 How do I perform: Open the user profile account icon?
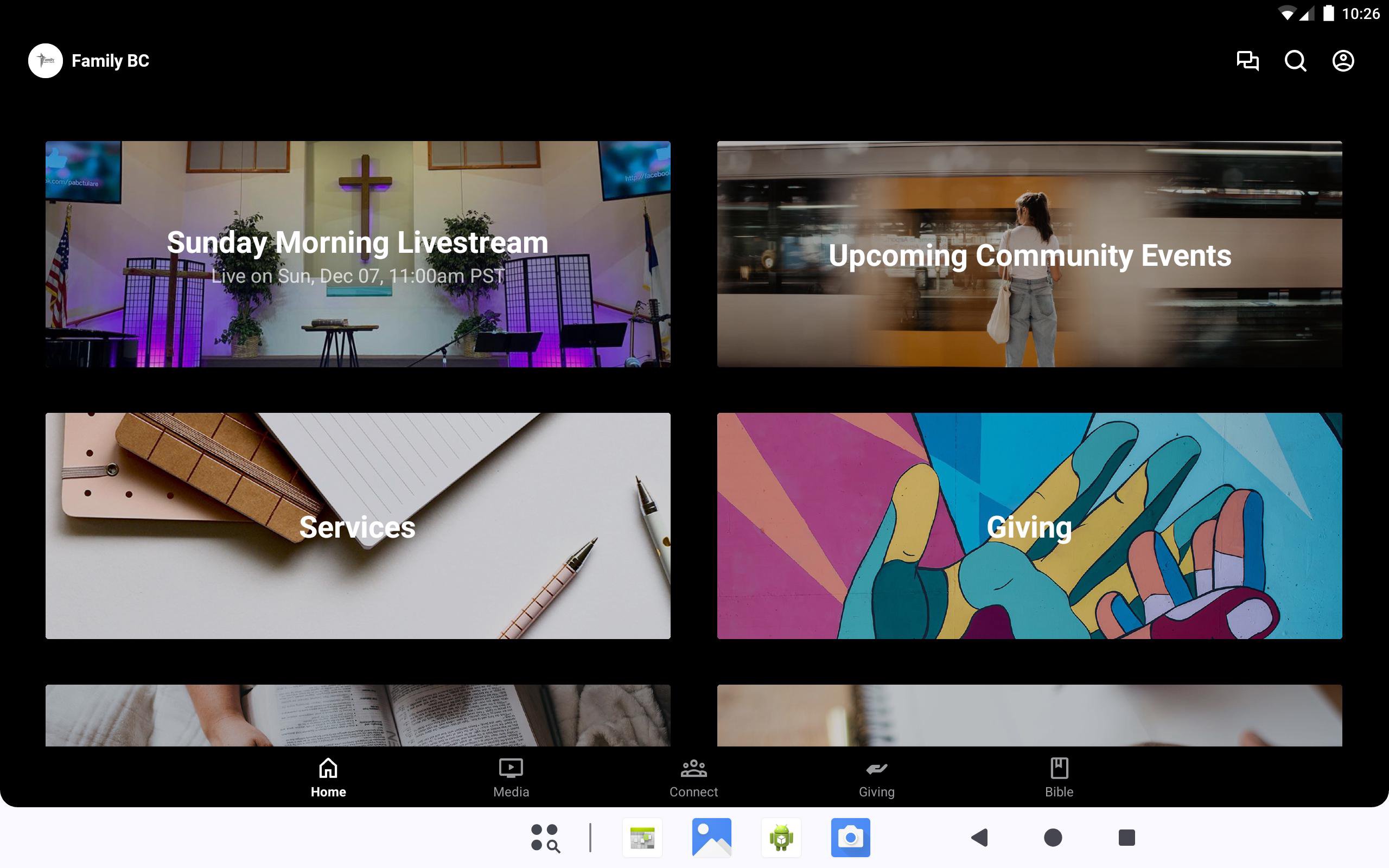pos(1342,61)
